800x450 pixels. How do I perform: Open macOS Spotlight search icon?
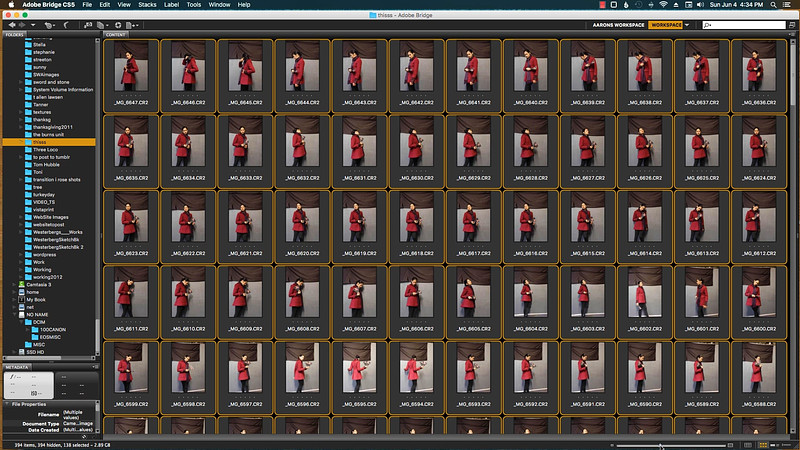tap(772, 5)
